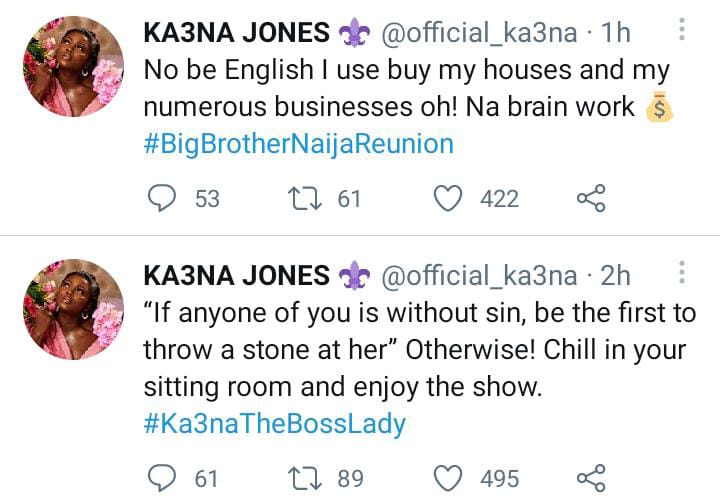Like the tweet with 495 likes

(447, 478)
